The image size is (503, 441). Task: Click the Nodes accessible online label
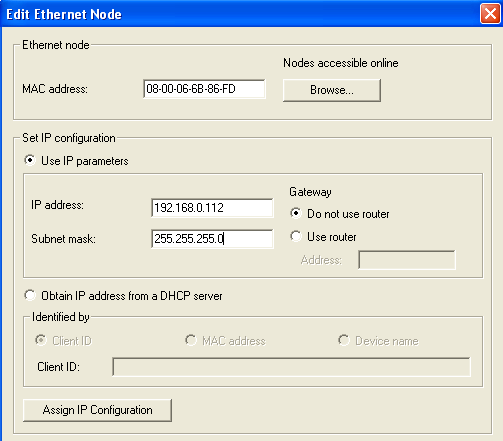[341, 63]
